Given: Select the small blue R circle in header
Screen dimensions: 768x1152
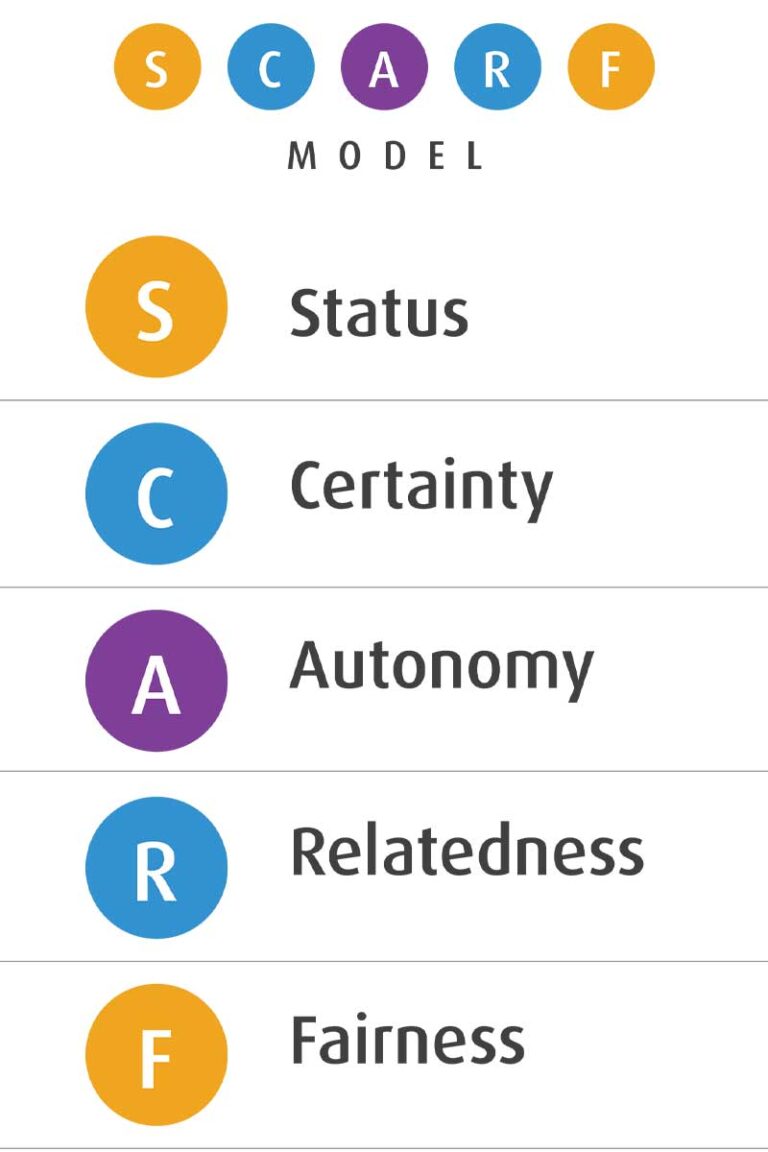Looking at the screenshot, I should pyautogui.click(x=498, y=67).
